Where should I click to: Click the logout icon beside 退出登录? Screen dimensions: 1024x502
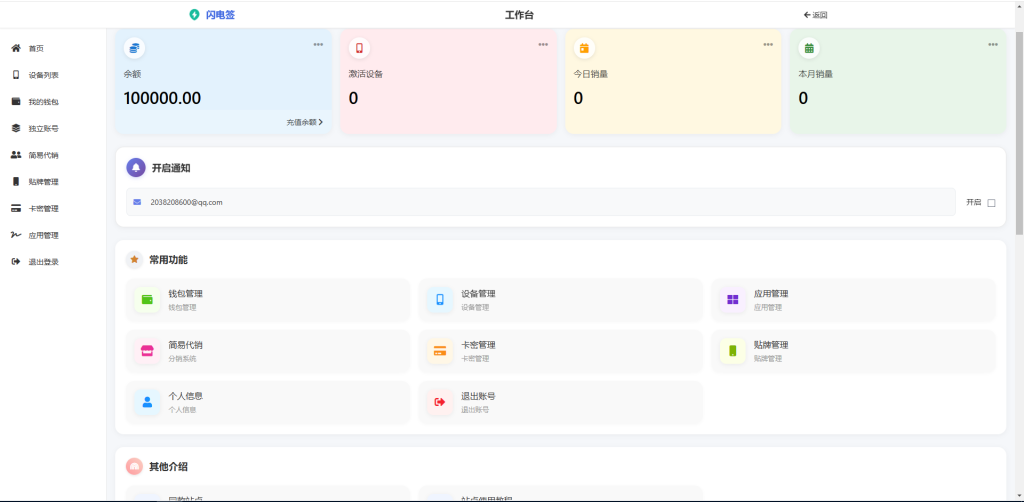(x=16, y=262)
